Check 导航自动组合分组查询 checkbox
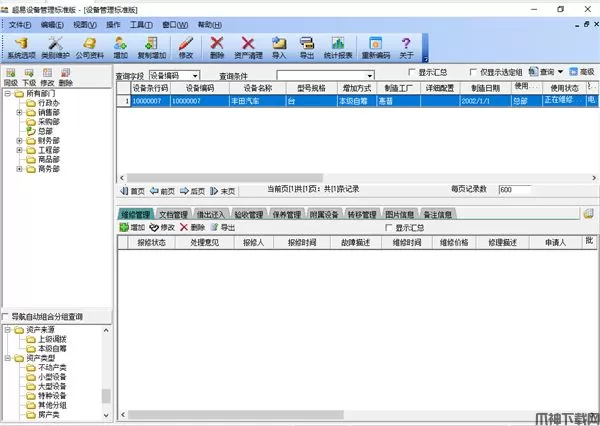 click(7, 317)
